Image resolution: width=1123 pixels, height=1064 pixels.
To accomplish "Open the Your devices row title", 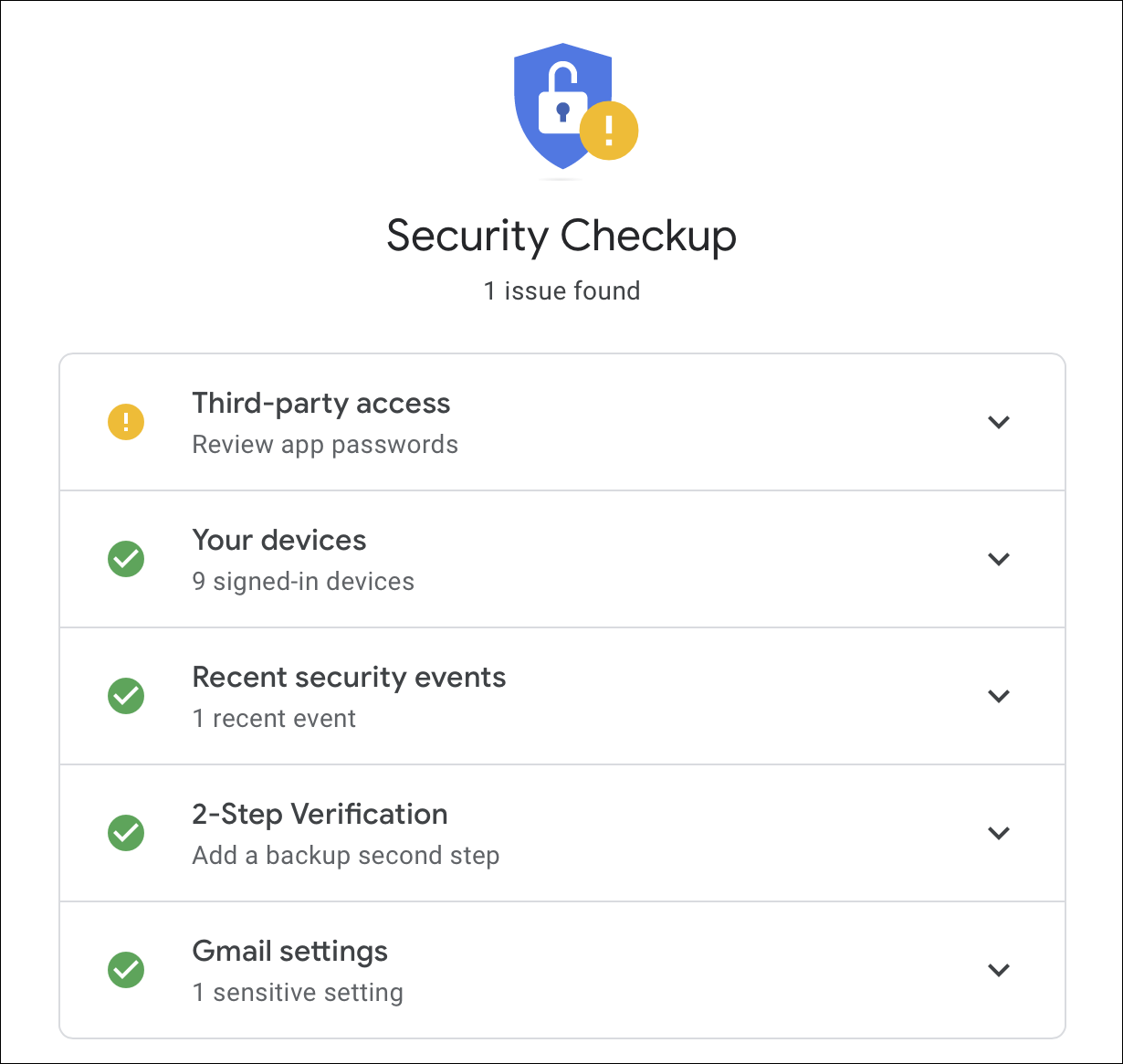I will [279, 540].
